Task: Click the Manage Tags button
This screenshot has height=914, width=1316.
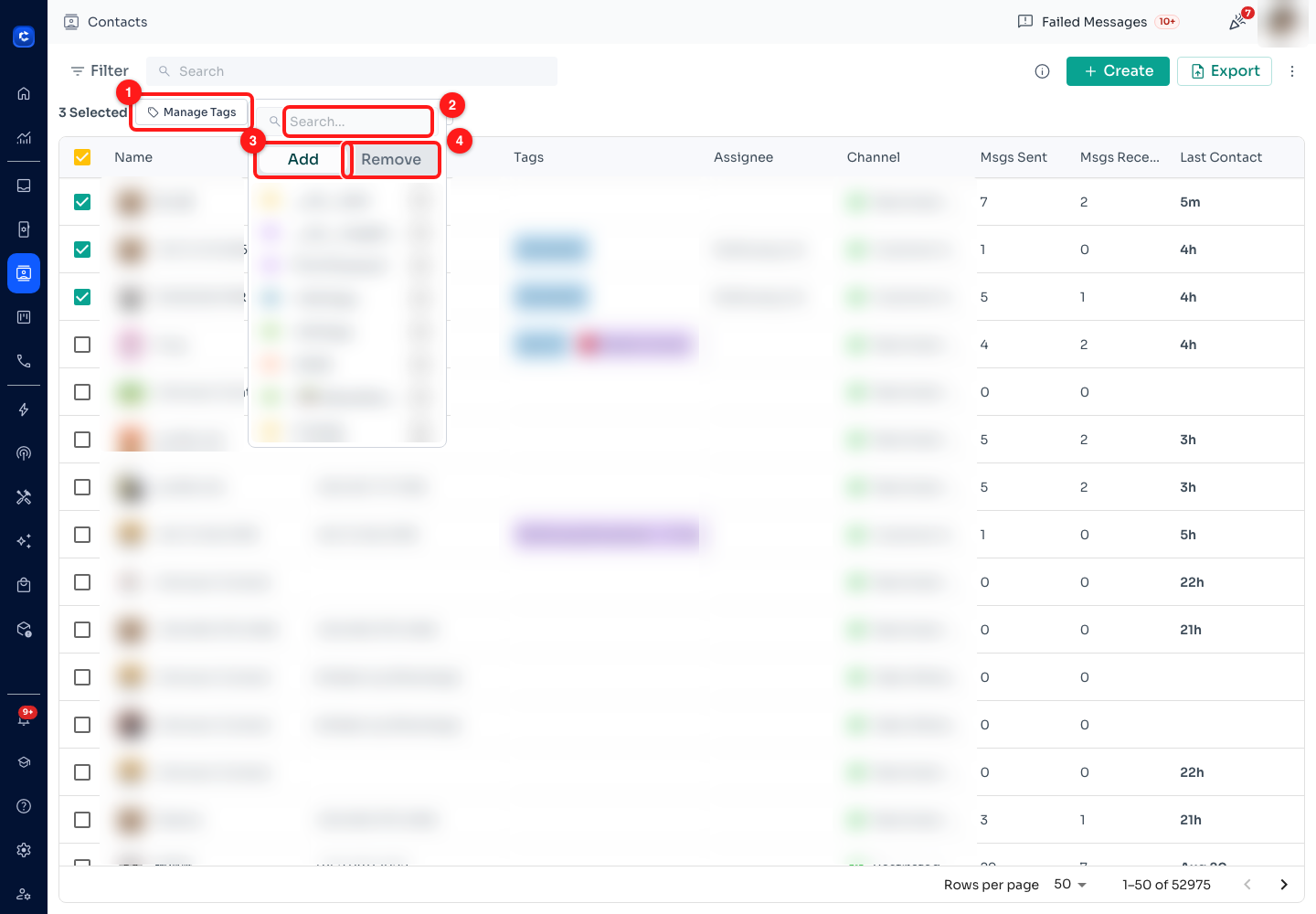Action: coord(192,112)
